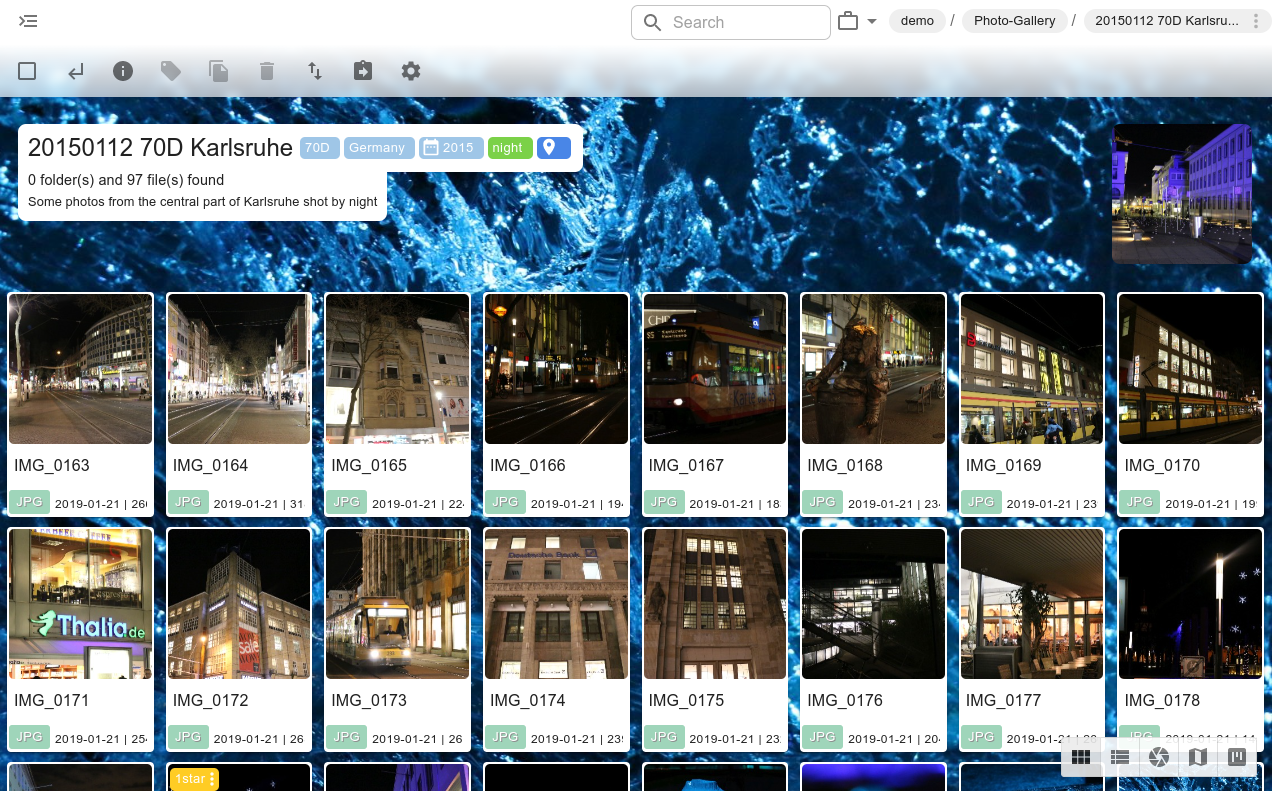This screenshot has width=1272, height=791.
Task: Click the copy/move files icon
Action: pos(218,71)
